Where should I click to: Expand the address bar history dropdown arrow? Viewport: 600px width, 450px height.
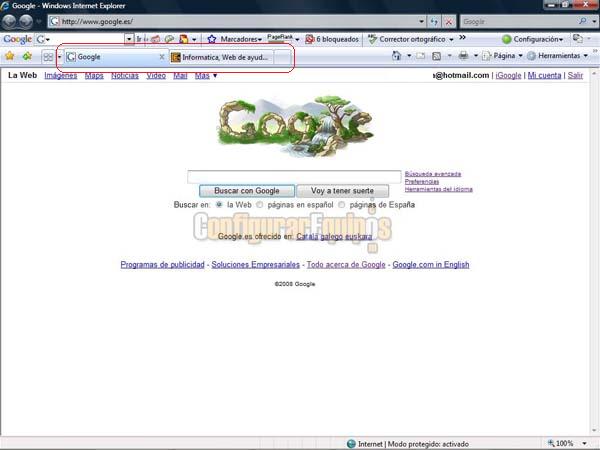pyautogui.click(x=421, y=22)
